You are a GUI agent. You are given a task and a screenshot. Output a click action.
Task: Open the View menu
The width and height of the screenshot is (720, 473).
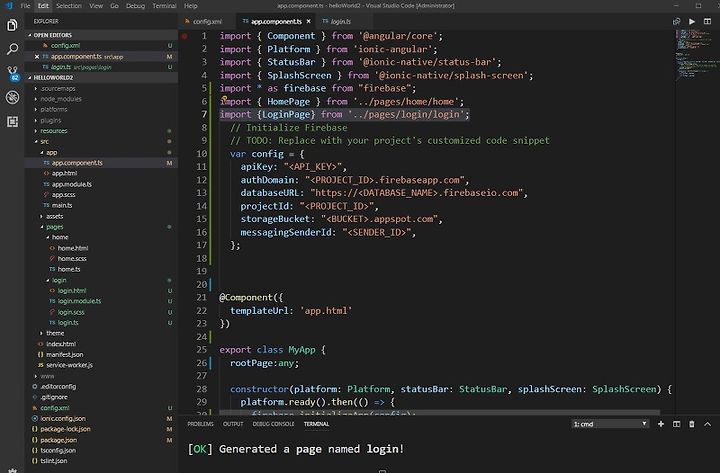(96, 6)
